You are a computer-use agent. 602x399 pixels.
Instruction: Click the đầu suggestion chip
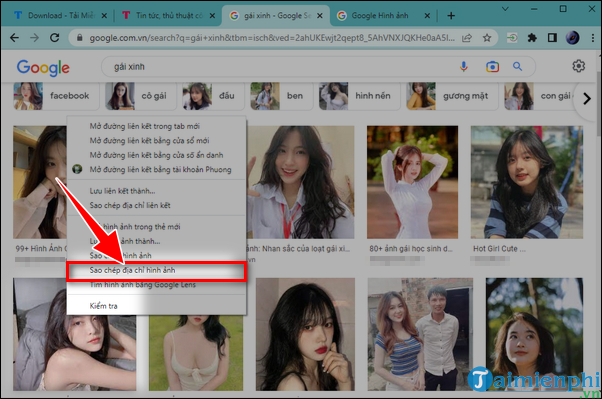click(213, 96)
